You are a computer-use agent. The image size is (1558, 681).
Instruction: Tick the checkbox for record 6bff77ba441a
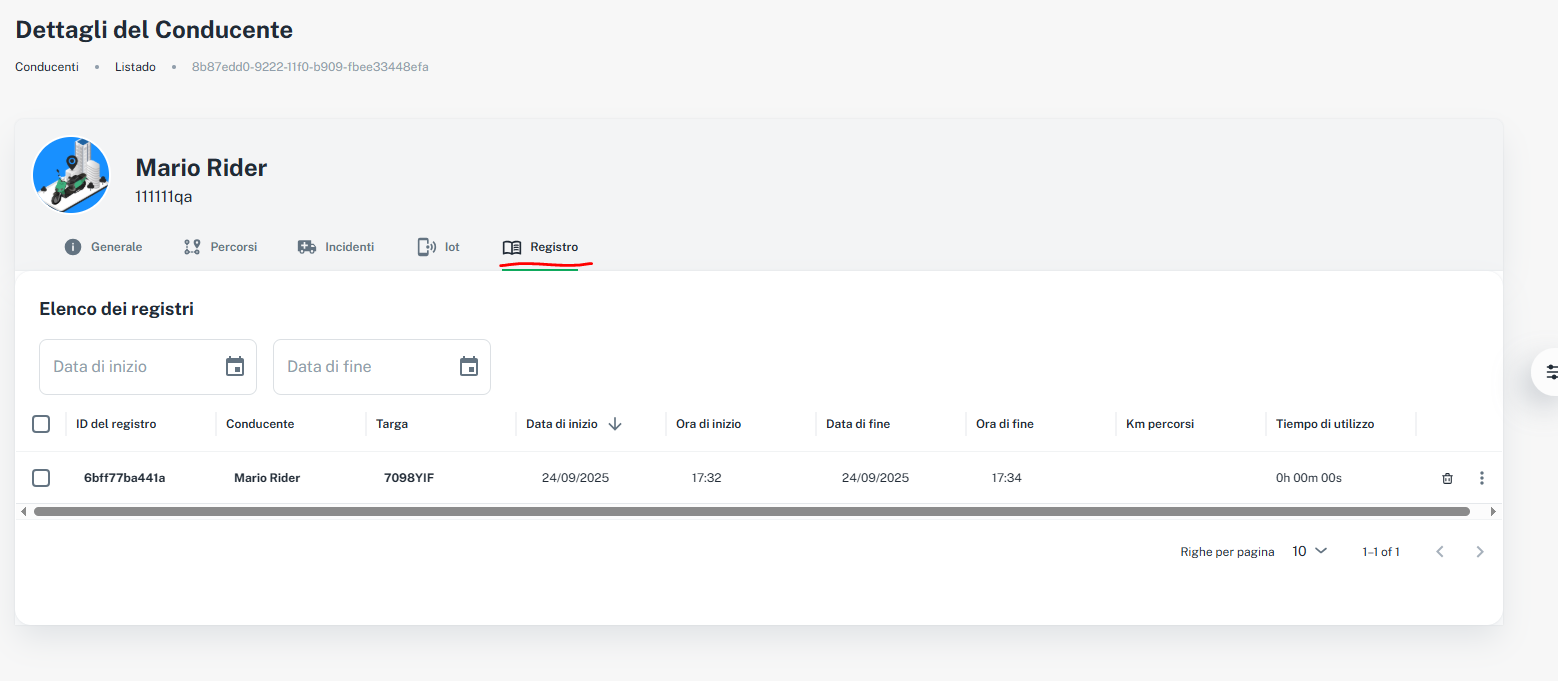[x=41, y=478]
